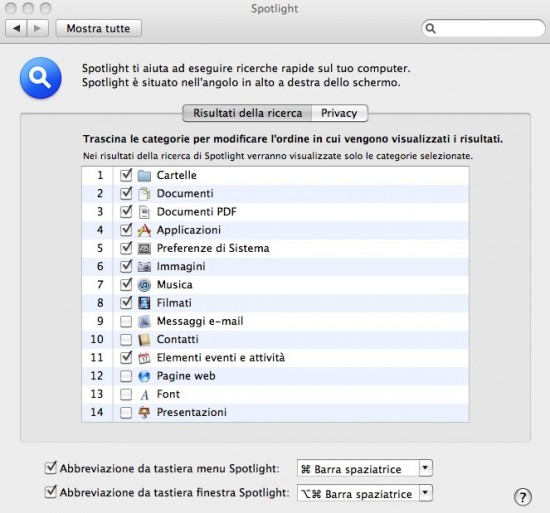Click the Documenti page icon
This screenshot has width=550, height=513.
pos(144,194)
